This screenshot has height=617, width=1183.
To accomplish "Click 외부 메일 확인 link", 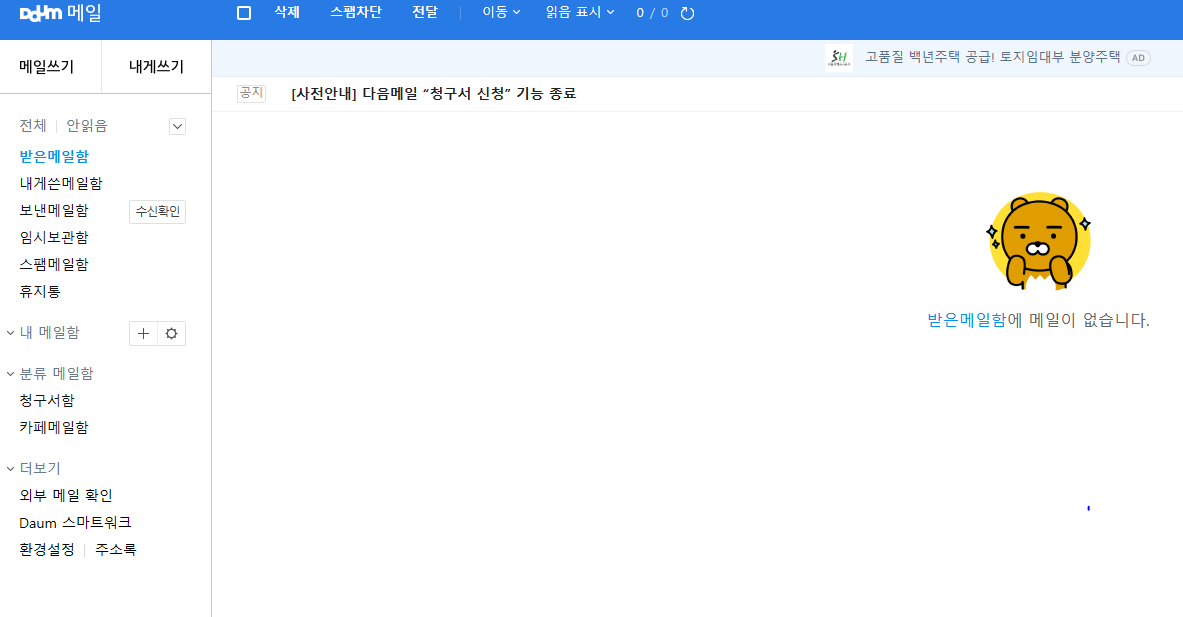I will (x=66, y=496).
